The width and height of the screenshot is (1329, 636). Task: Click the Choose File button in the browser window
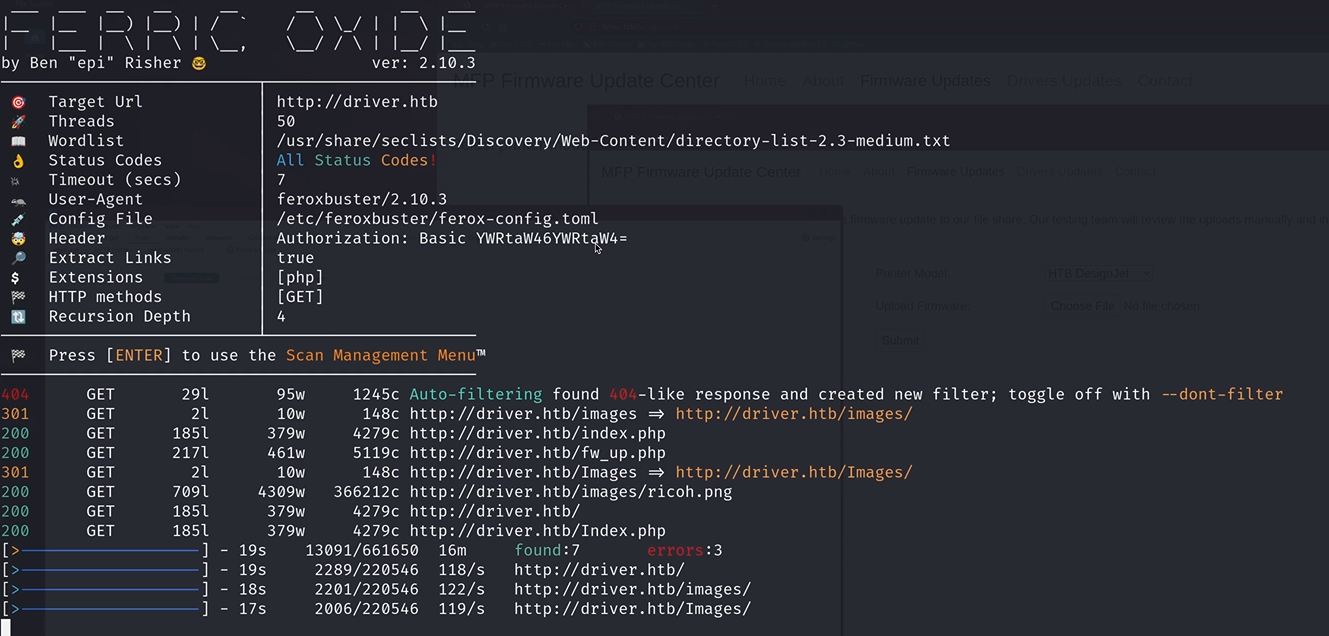pyautogui.click(x=1083, y=306)
